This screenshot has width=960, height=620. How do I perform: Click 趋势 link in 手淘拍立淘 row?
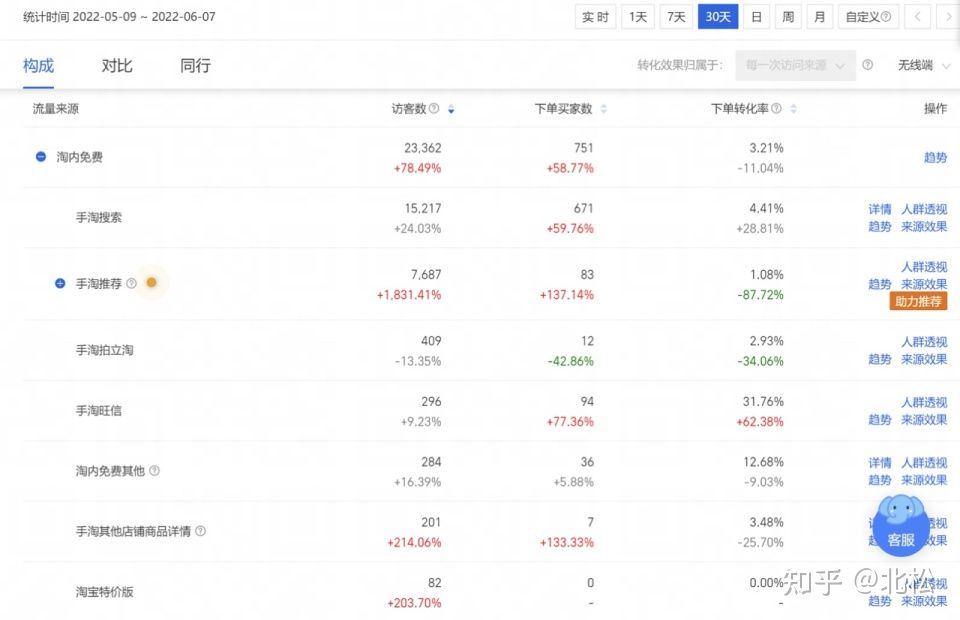[x=880, y=359]
